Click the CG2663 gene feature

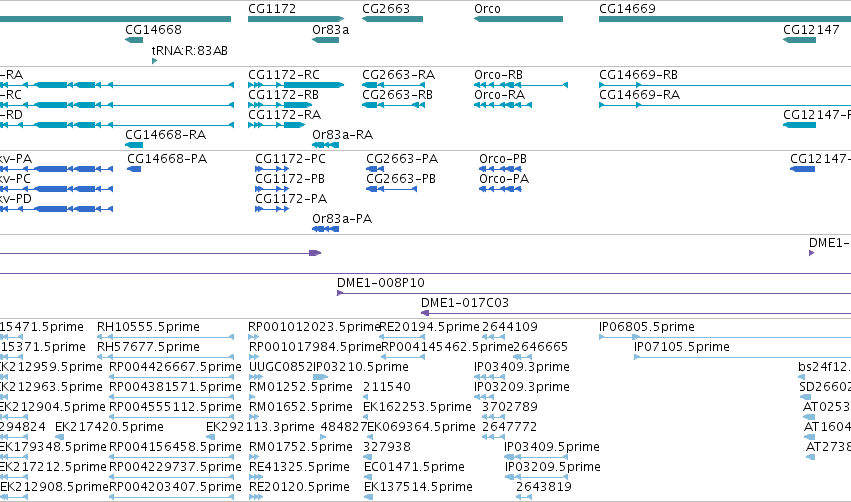point(392,19)
